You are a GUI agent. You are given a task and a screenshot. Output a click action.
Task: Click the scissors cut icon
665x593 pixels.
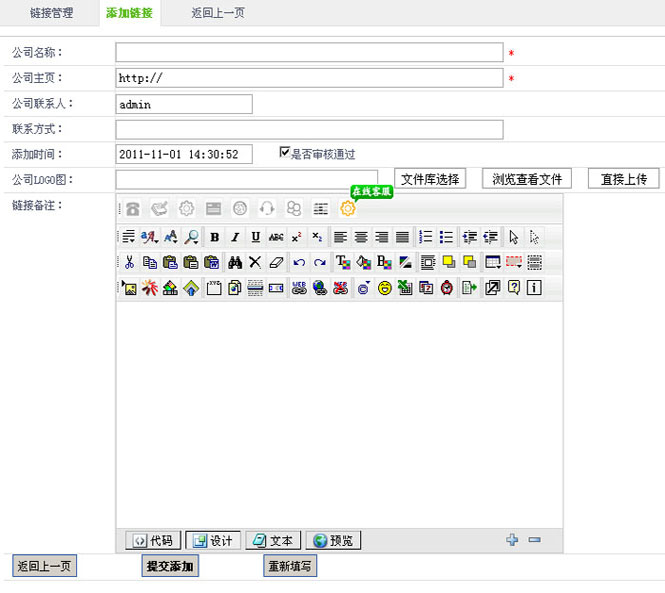(x=129, y=262)
